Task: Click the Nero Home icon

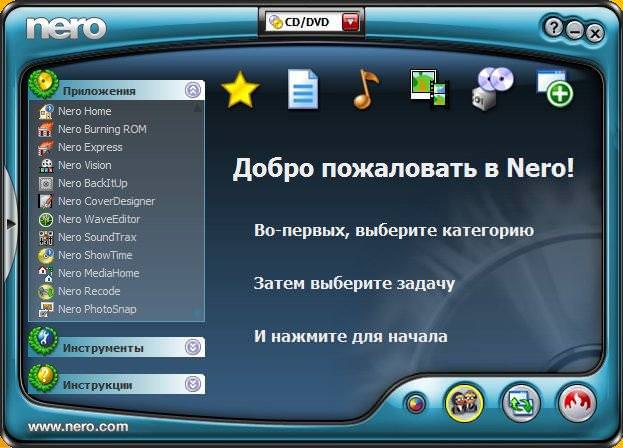Action: point(46,111)
